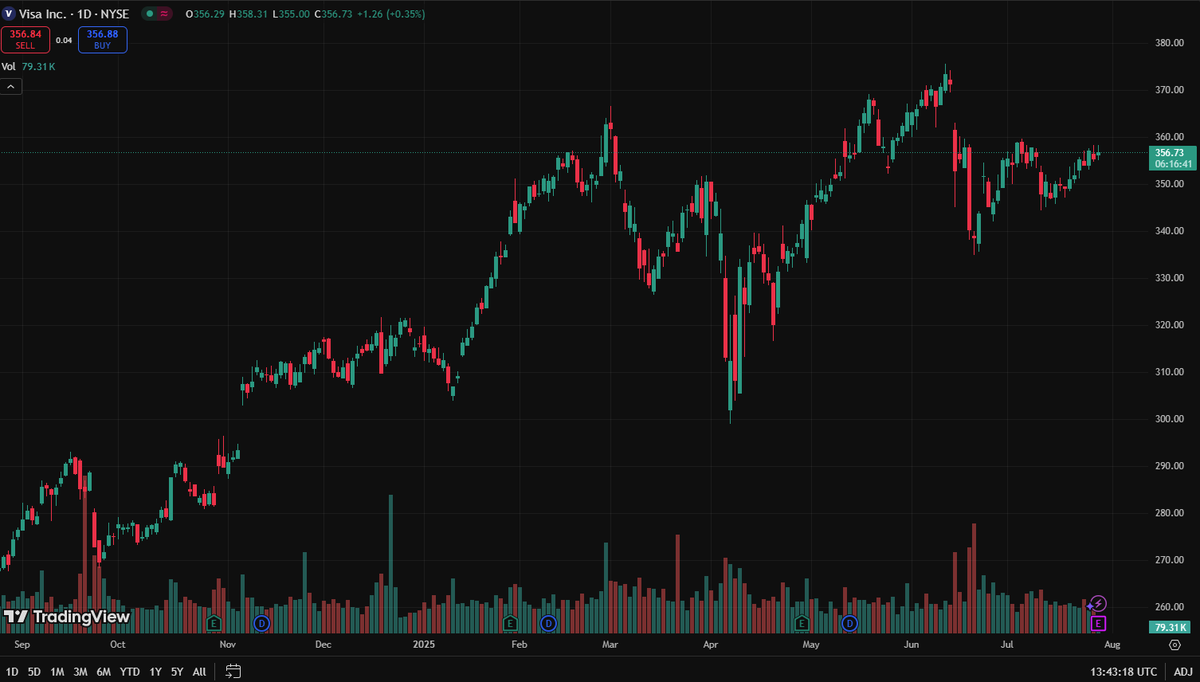Click the dividend D marker in February
1200x682 pixels.
coord(548,623)
